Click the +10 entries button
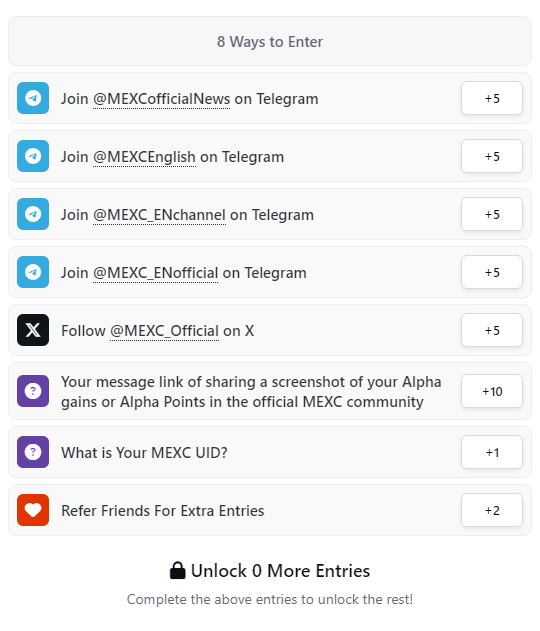 point(492,391)
